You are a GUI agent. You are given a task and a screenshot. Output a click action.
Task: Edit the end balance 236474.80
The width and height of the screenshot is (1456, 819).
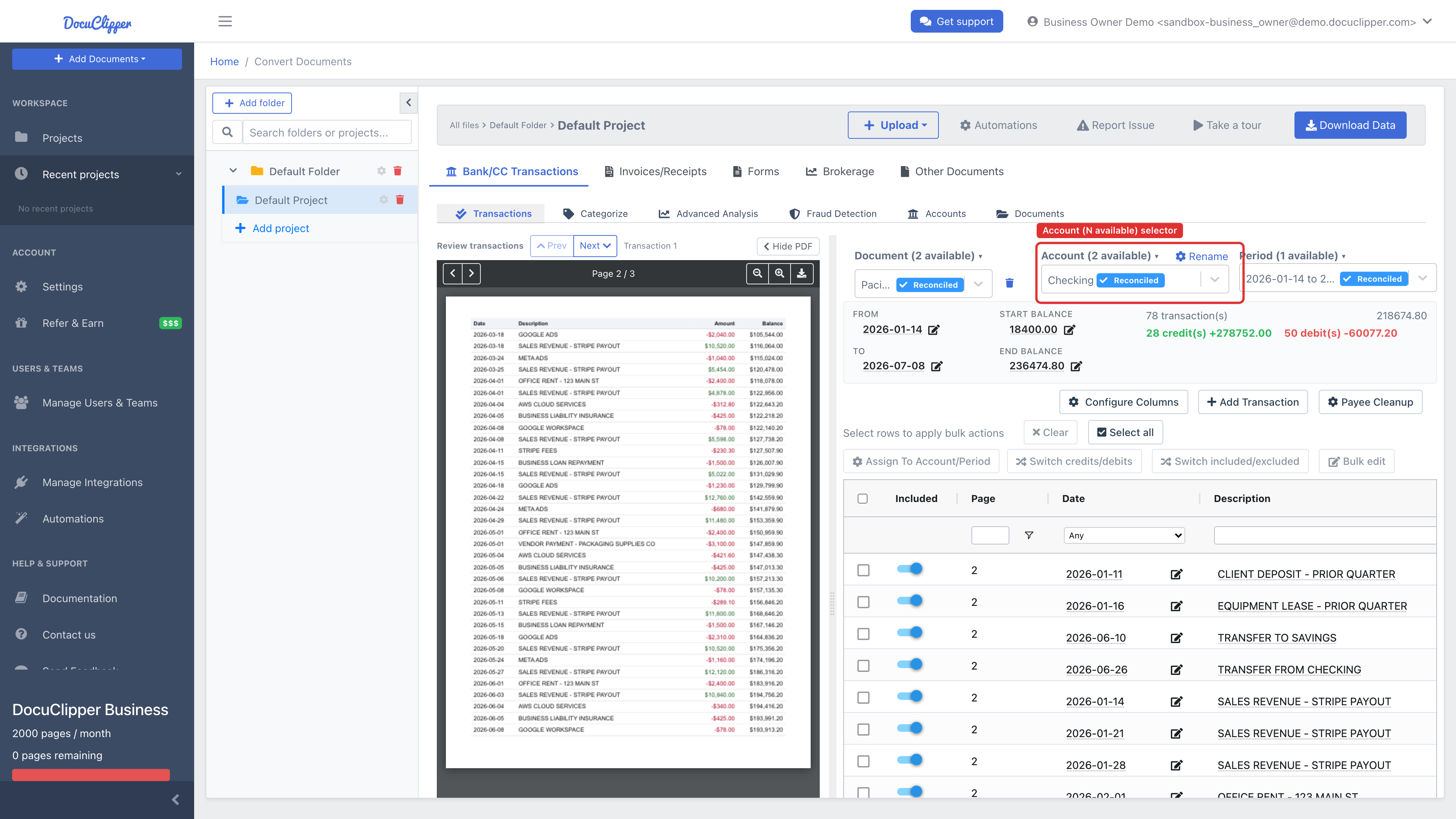point(1076,366)
